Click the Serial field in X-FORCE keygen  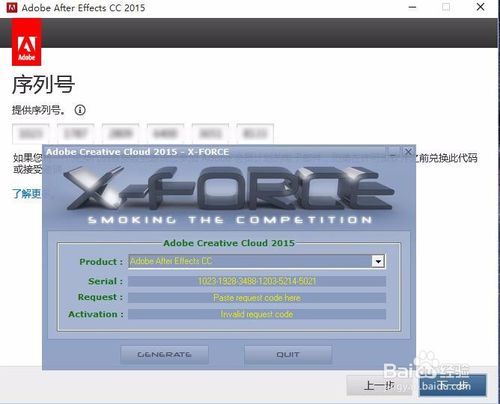tap(257, 281)
